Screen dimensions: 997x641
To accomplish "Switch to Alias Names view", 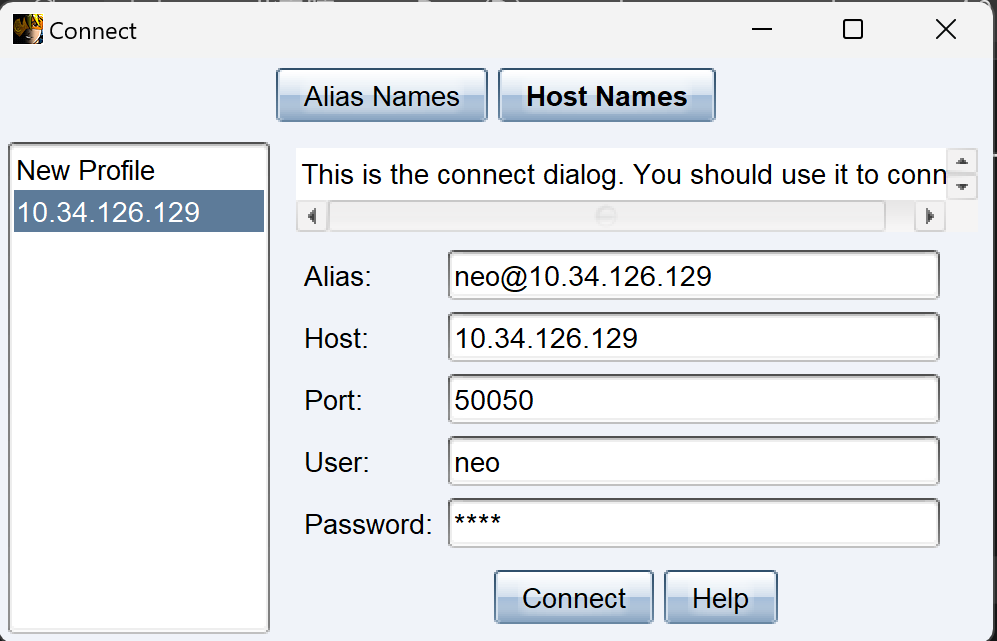I will coord(382,95).
